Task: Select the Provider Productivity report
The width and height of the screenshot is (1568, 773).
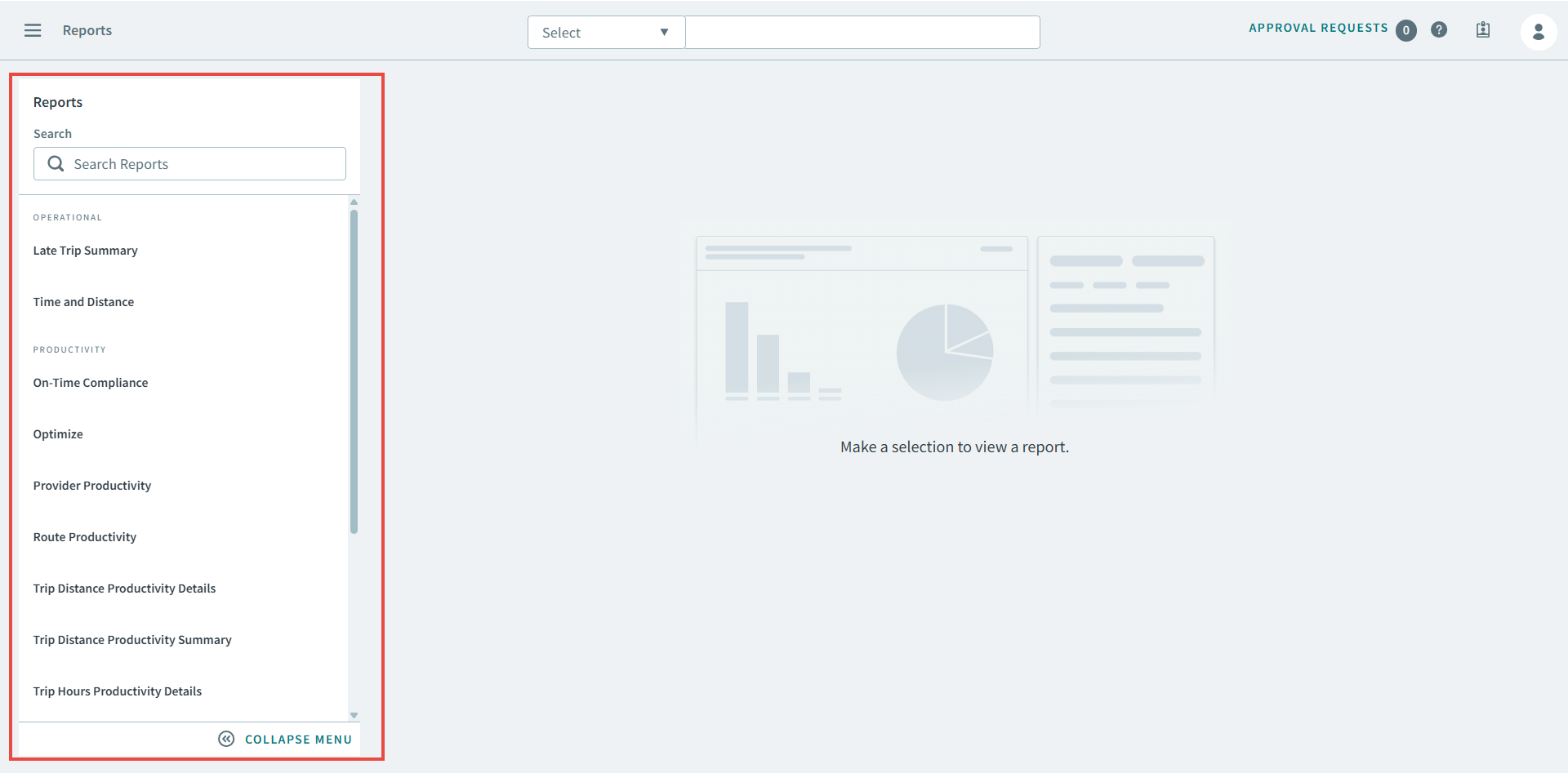Action: [x=91, y=485]
